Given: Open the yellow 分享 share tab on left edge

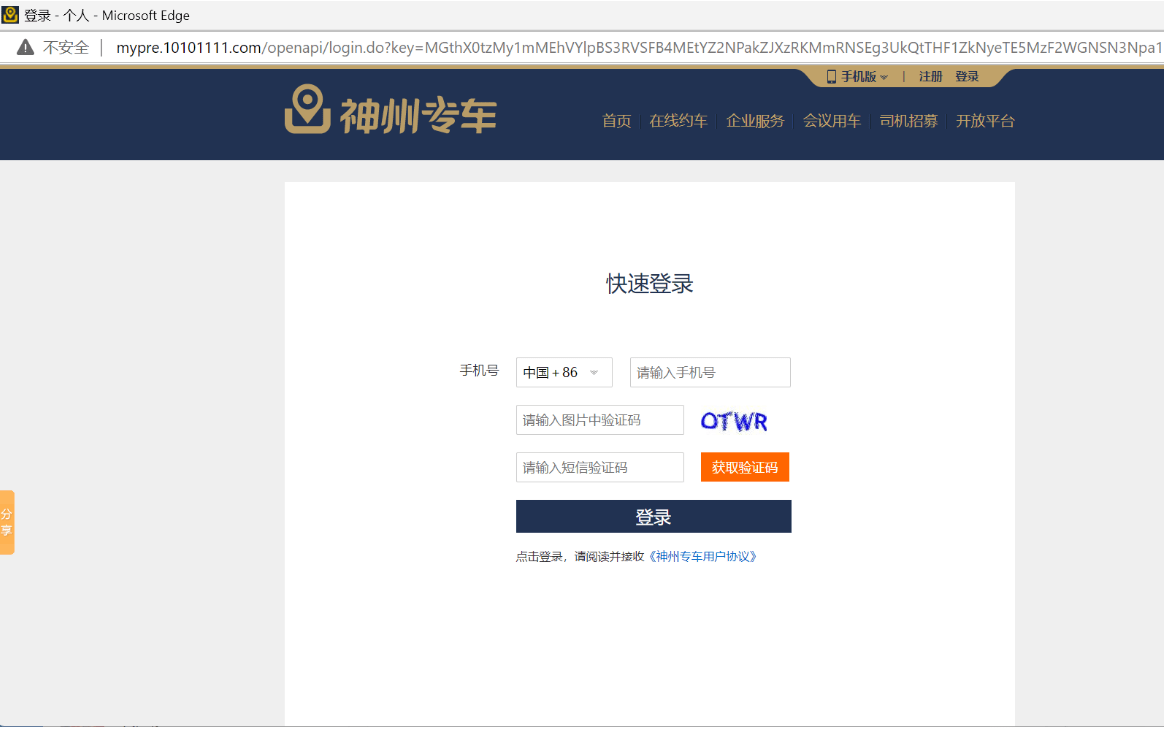Looking at the screenshot, I should click(6, 521).
